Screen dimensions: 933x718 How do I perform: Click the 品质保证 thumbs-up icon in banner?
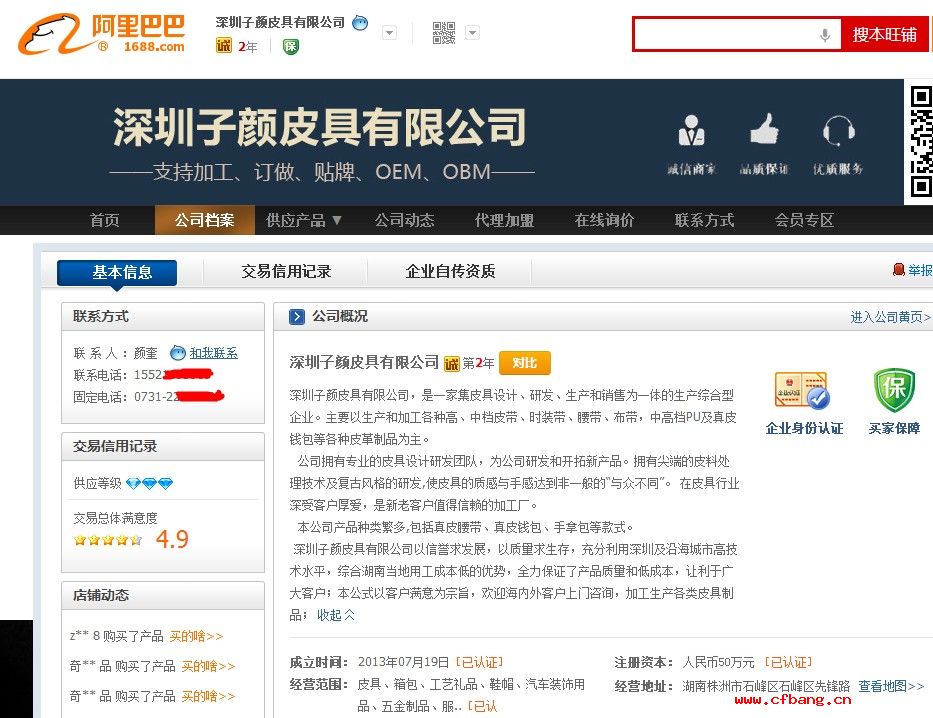coord(765,128)
